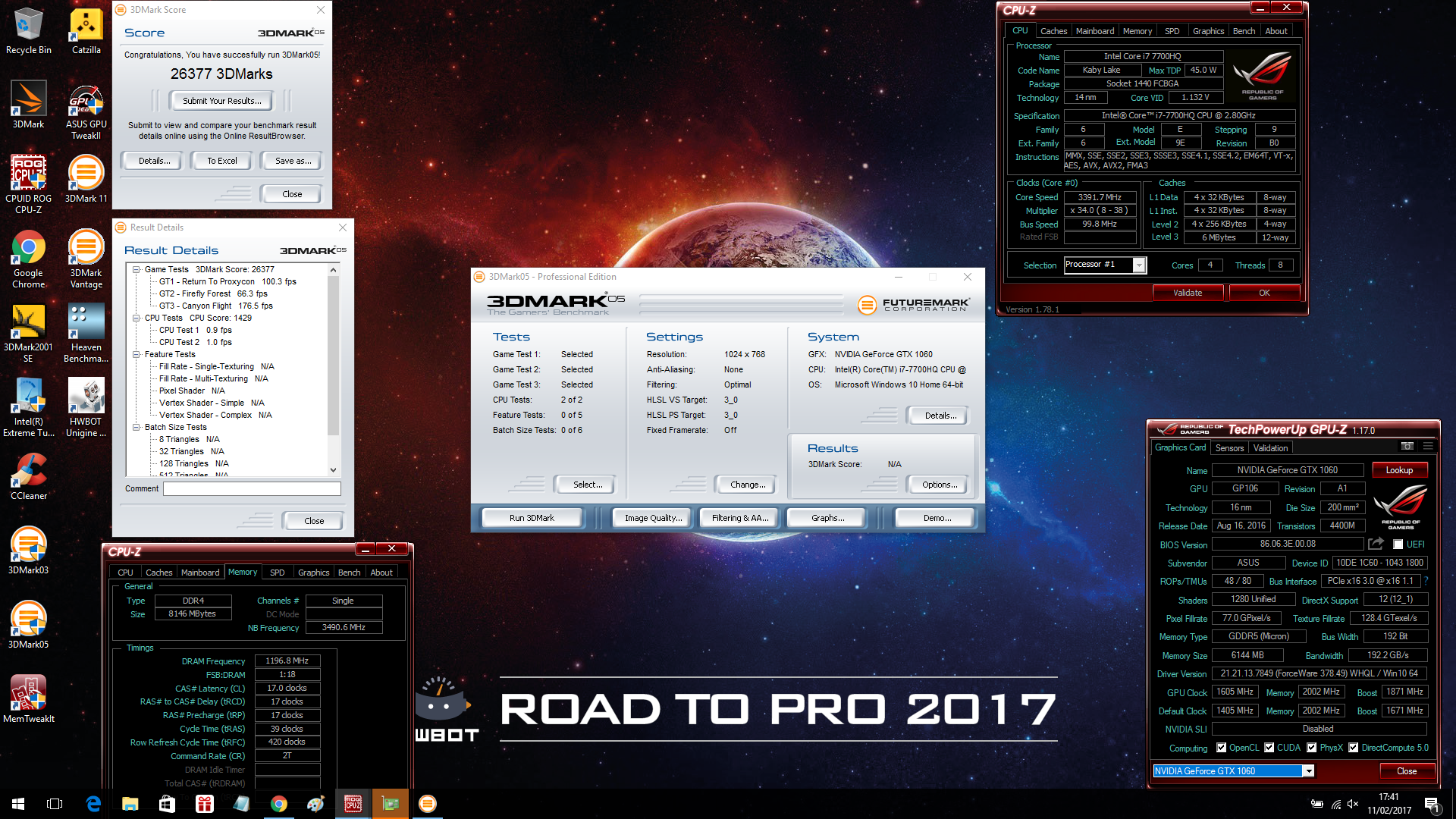The image size is (1456, 819).
Task: Open the 3DMark03 desktop icon
Action: (x=29, y=551)
